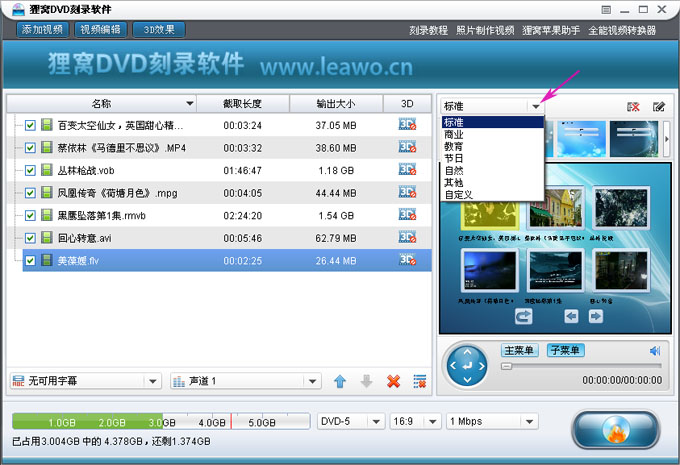Screen dimensions: 680x465
Task: Click the 3D icon for 美葆媛.flv
Action: [407, 260]
